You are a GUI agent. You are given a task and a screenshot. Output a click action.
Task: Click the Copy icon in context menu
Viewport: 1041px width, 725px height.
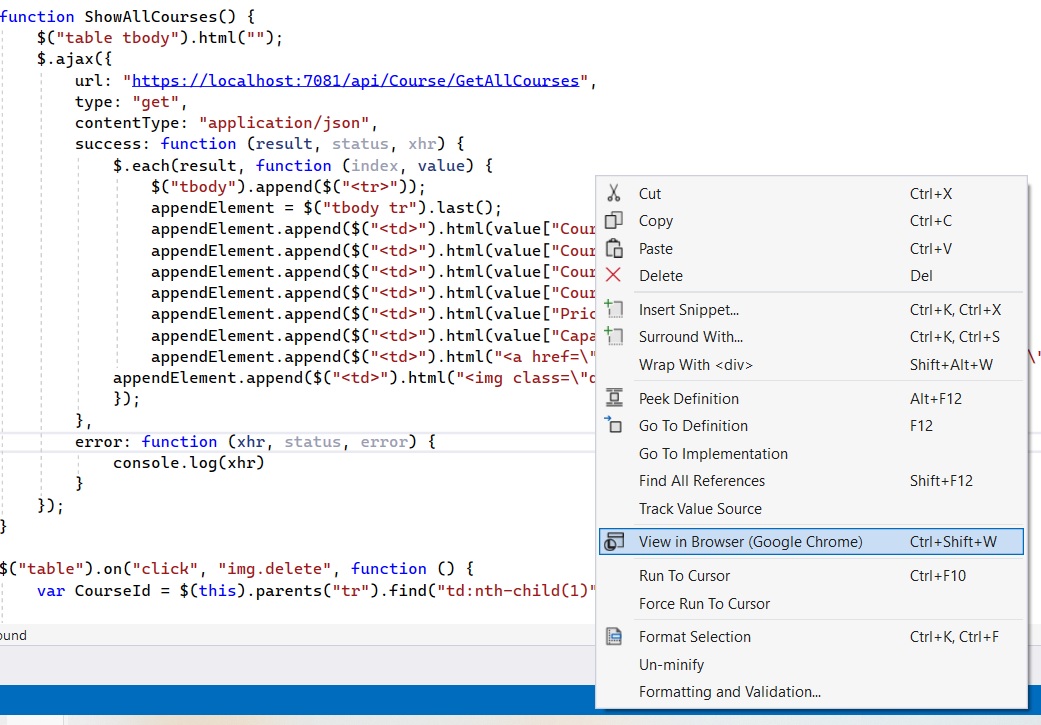[613, 220]
